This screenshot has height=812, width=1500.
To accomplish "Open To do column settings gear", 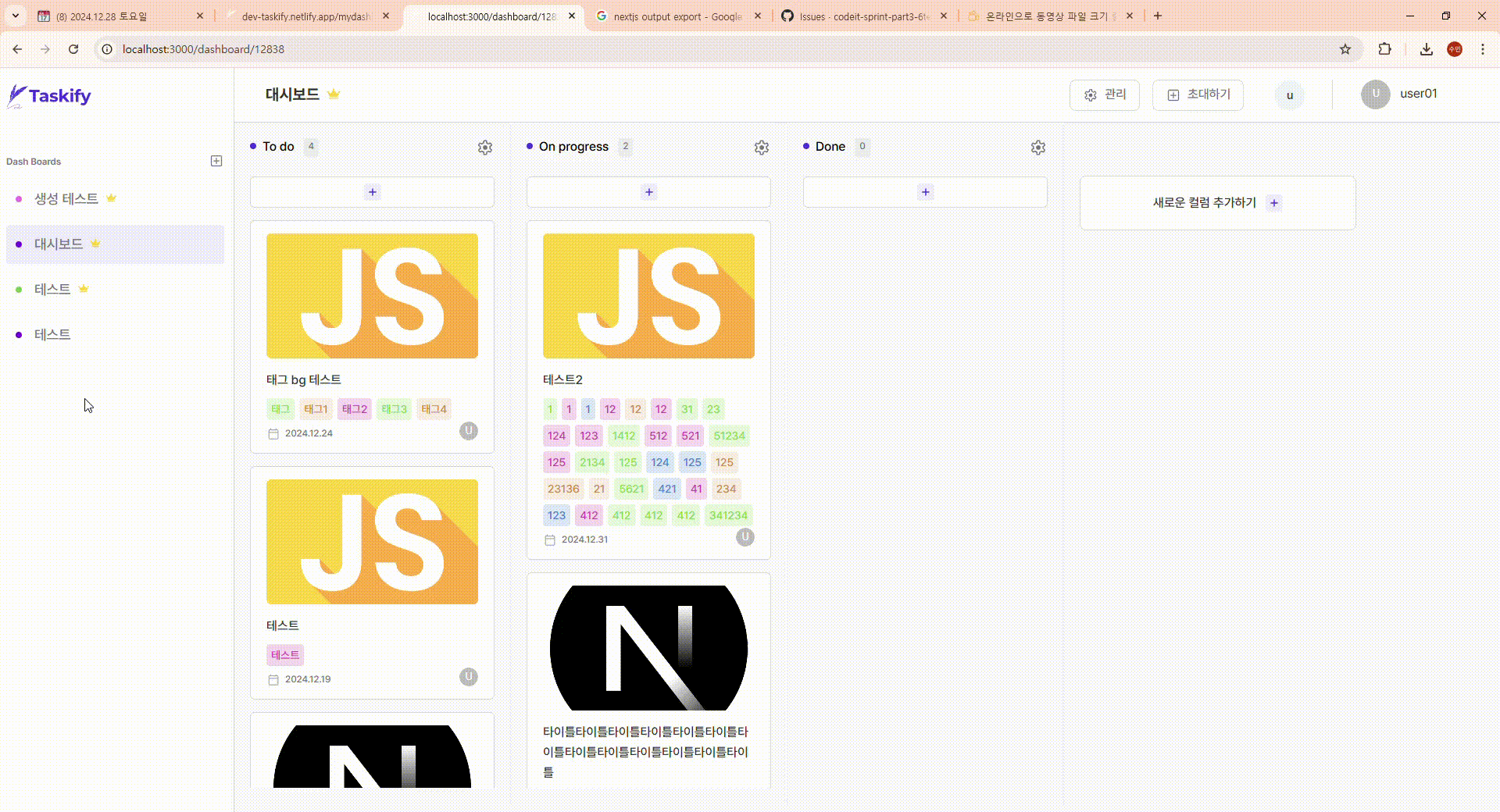I will coord(485,147).
